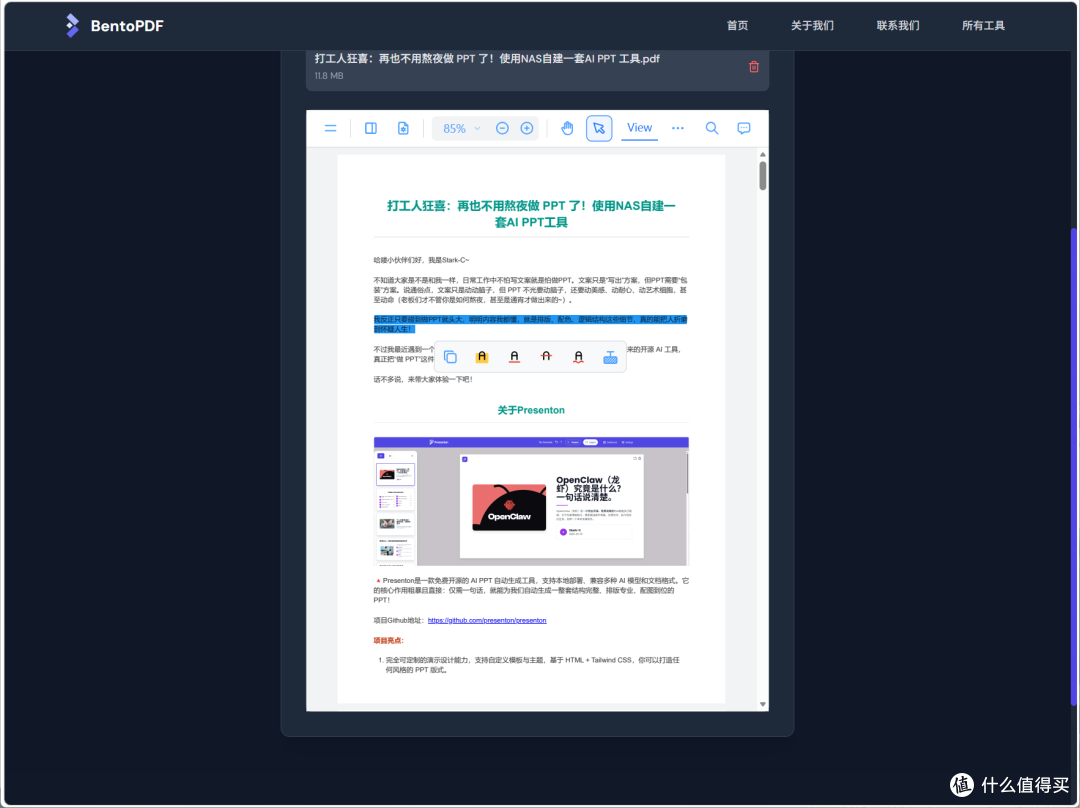Zoom in with the plus icon
Screen dimensions: 1080x808
[x=527, y=128]
